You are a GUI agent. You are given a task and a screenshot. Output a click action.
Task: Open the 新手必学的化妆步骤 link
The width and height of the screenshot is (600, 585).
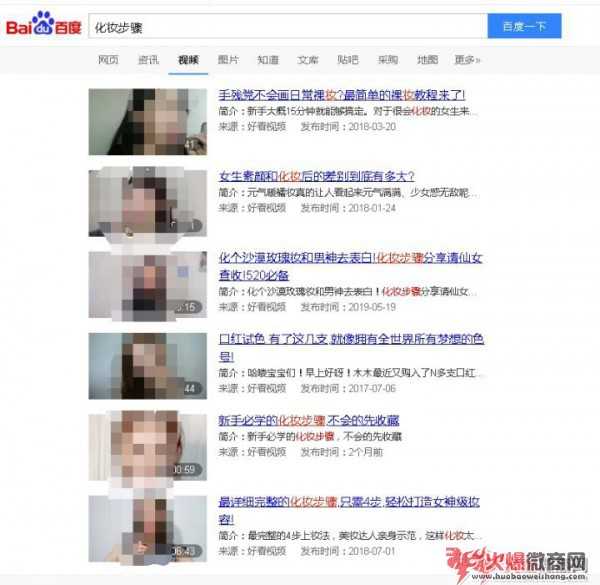click(x=309, y=420)
